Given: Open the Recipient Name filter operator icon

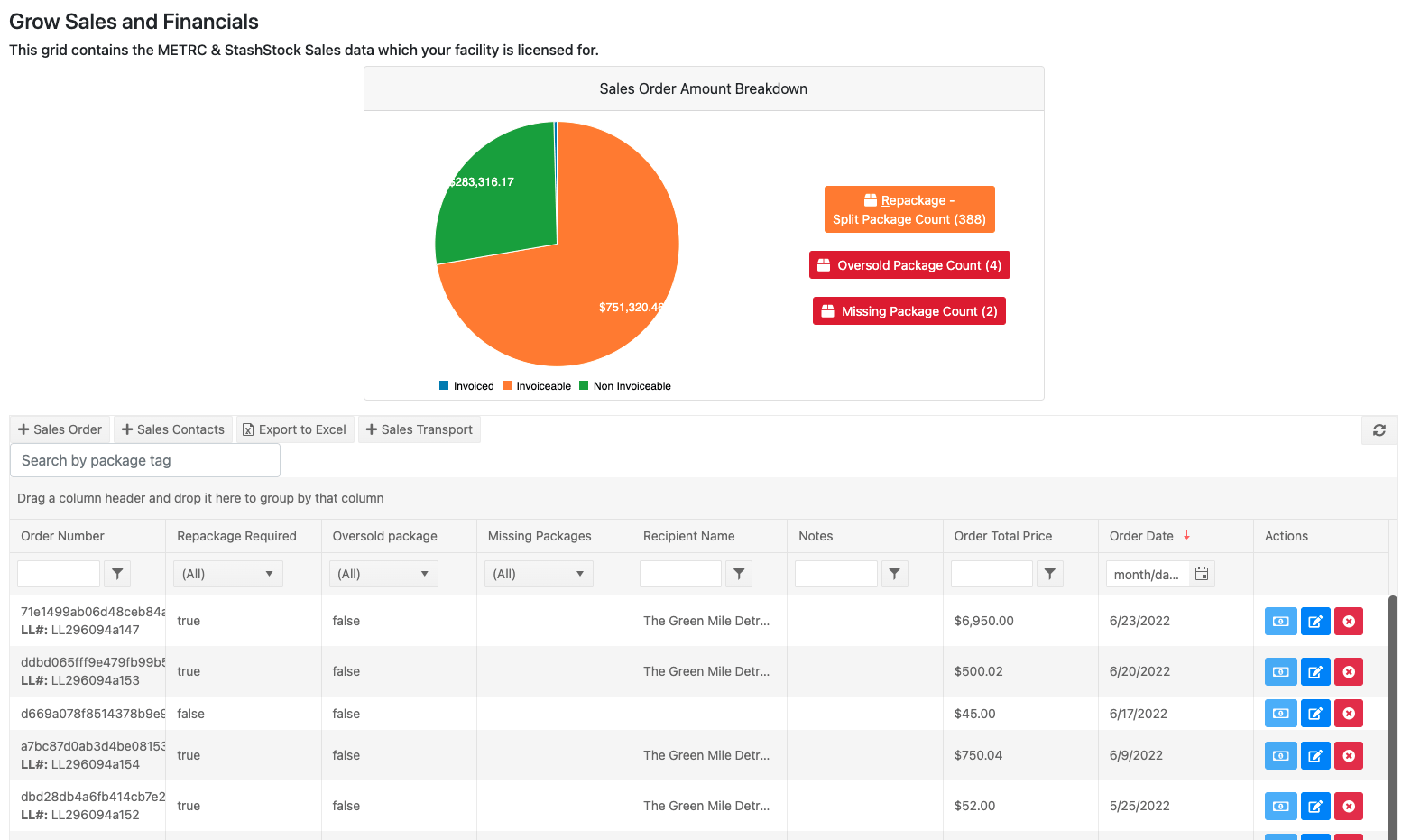Looking at the screenshot, I should [x=739, y=574].
